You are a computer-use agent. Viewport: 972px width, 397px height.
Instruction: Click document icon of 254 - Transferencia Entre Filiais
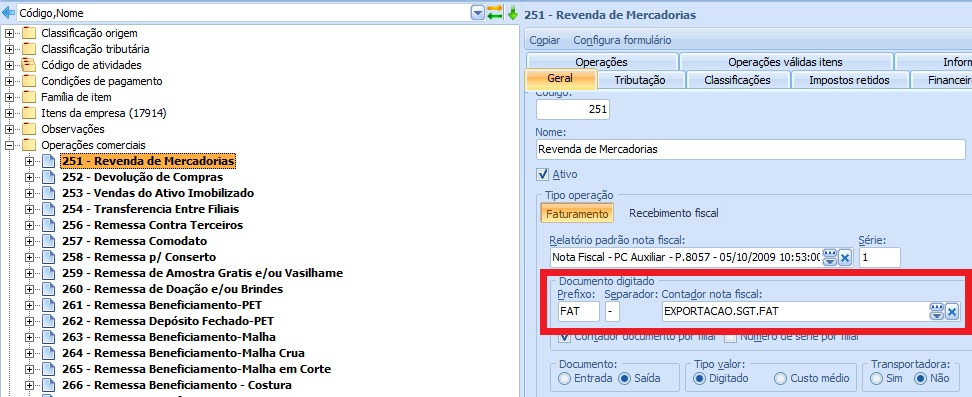(x=48, y=210)
